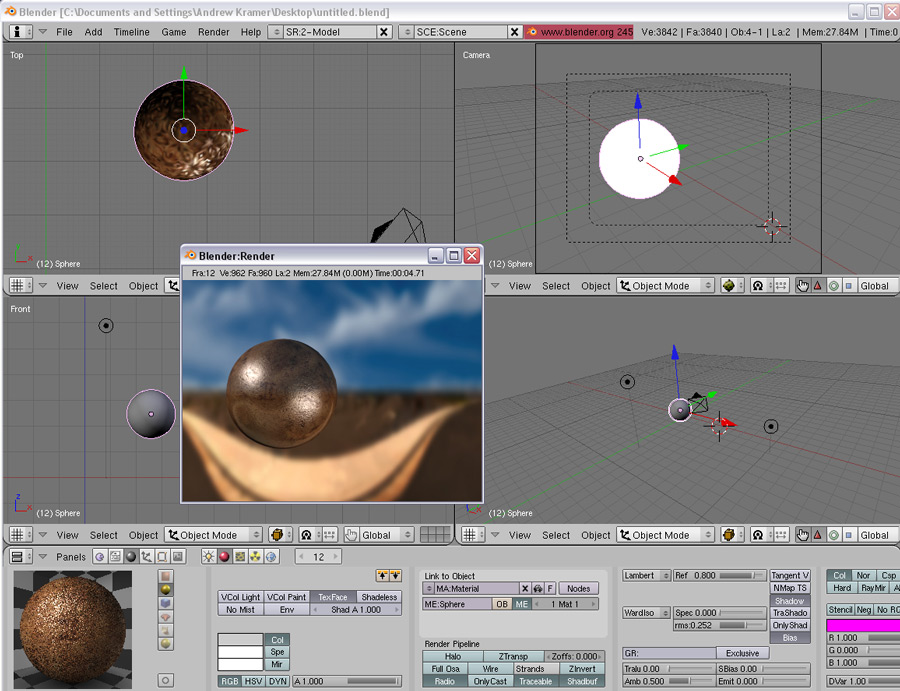Open the WardIso specular shader dropdown
This screenshot has height=691, width=900.
644,613
